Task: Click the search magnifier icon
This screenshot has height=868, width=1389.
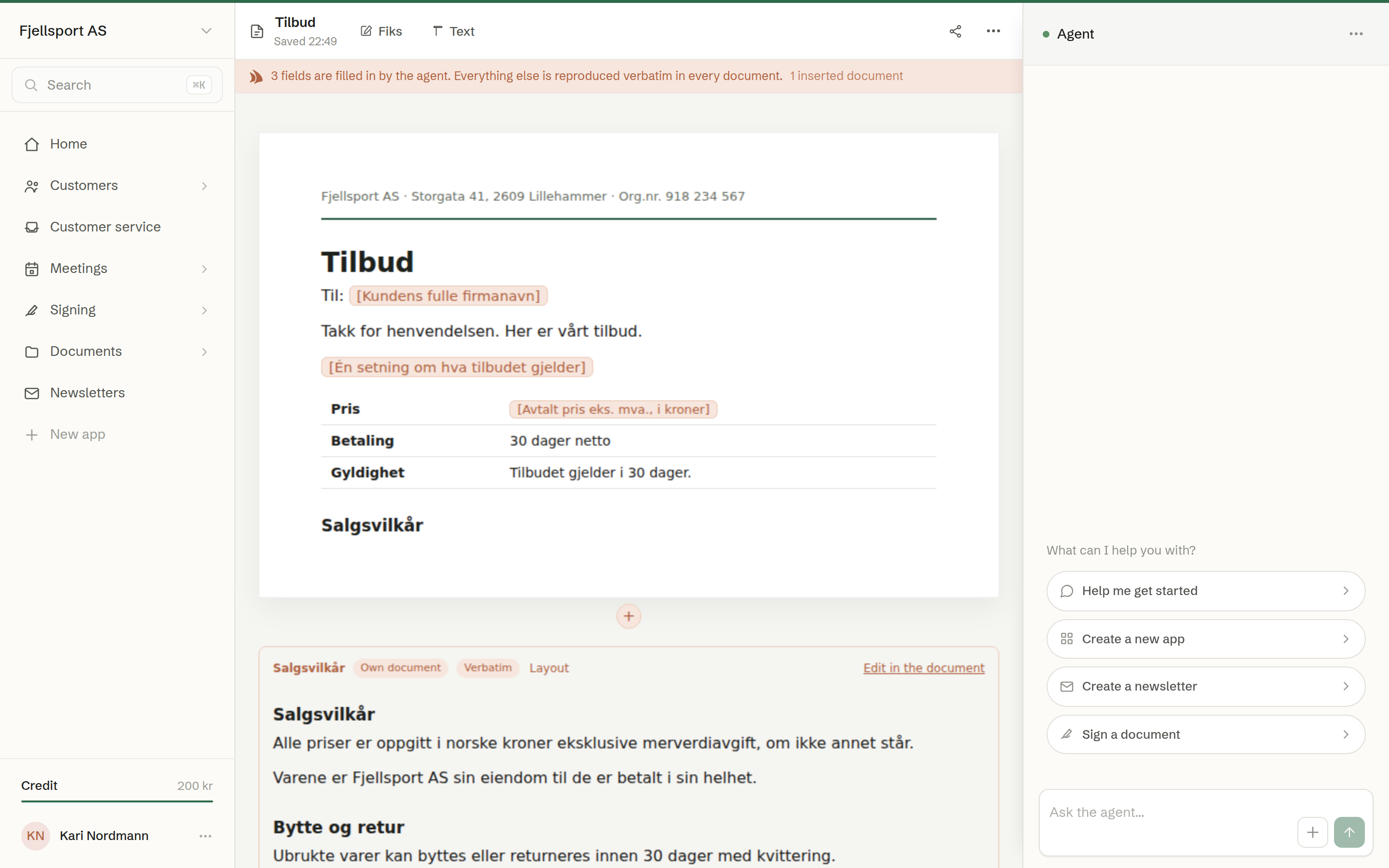Action: click(31, 85)
